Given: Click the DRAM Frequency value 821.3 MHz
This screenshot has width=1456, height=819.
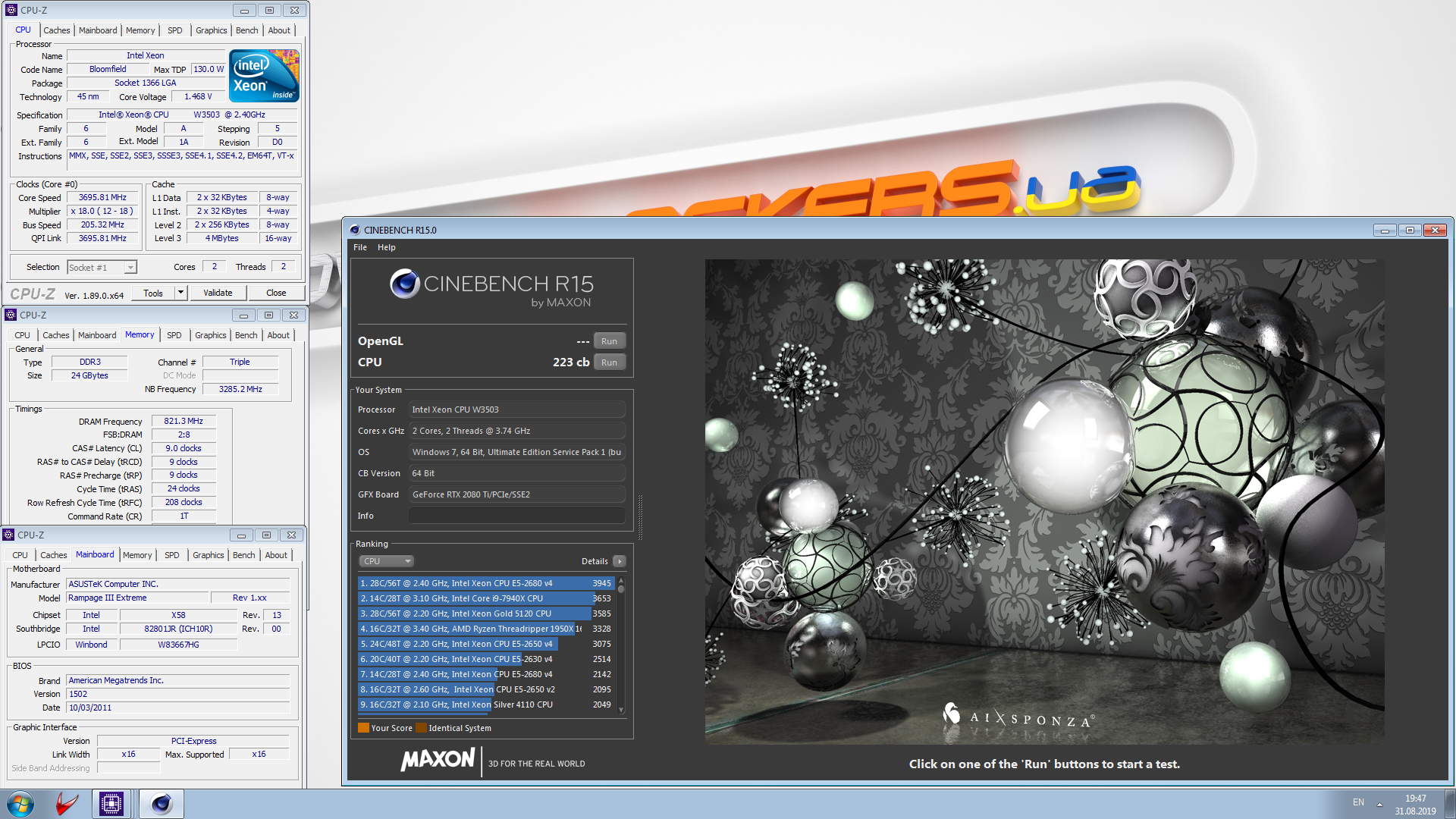Looking at the screenshot, I should 184,421.
